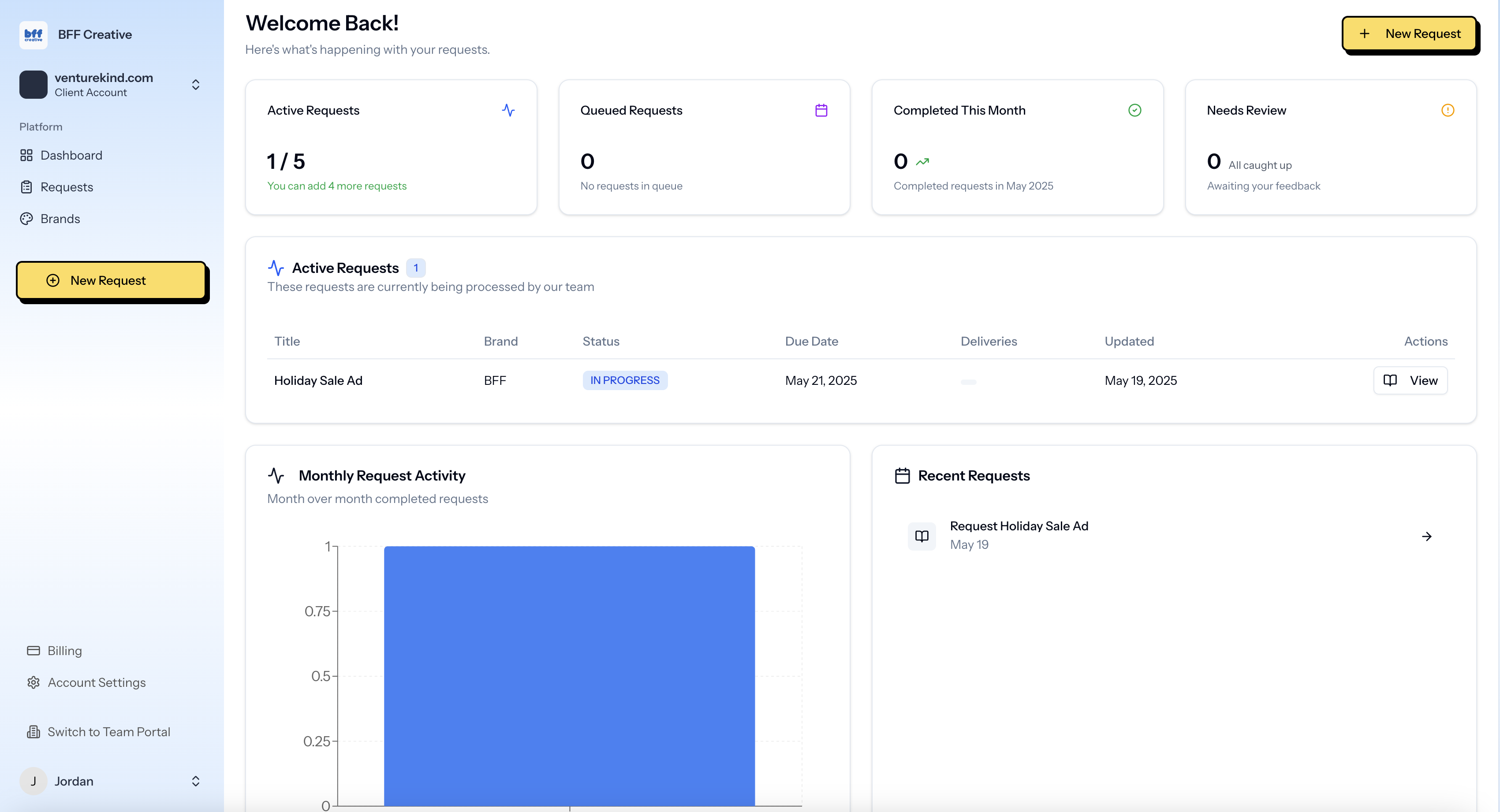This screenshot has height=812, width=1500.
Task: Click the book icon beside Request Holiday Sale Ad
Action: tap(921, 536)
